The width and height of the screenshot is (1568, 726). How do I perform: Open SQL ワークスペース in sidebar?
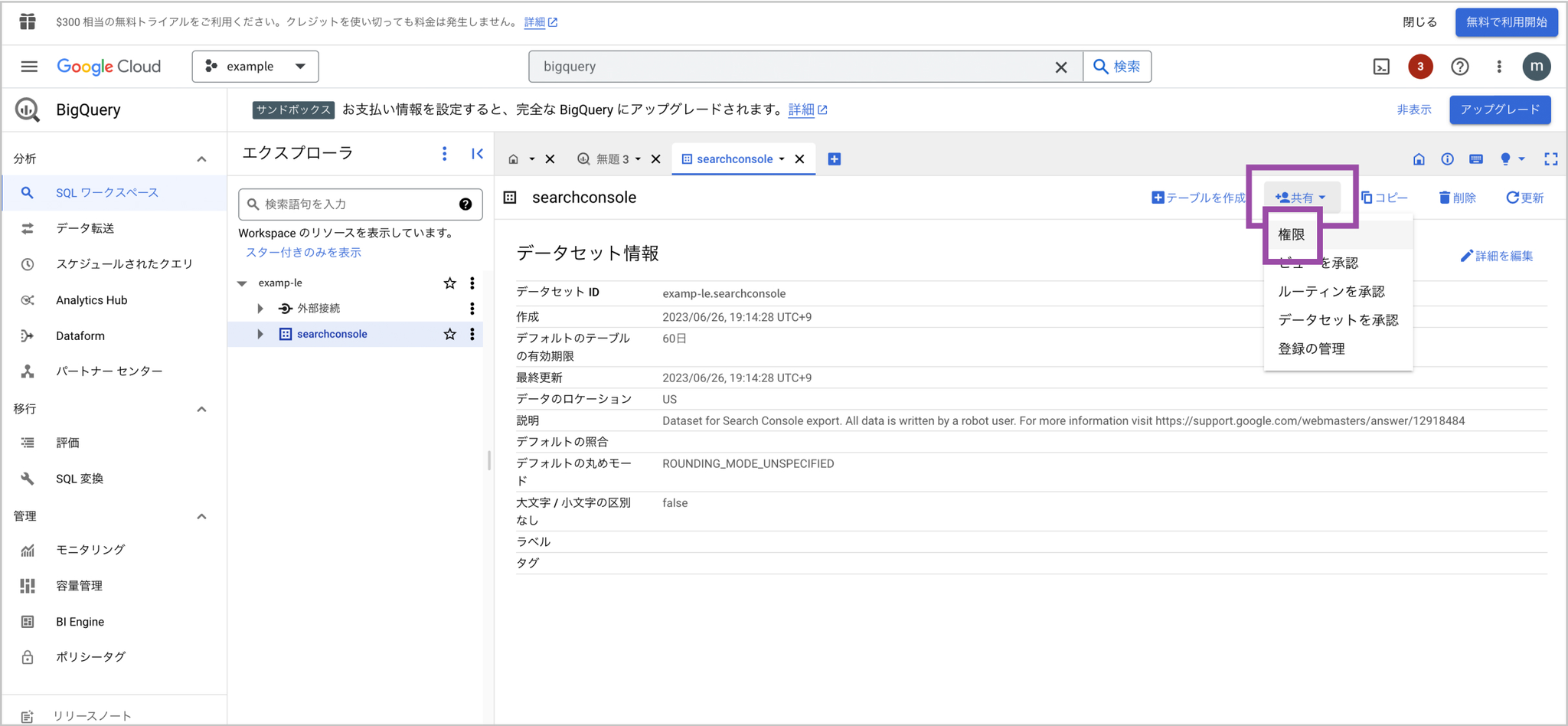(x=114, y=193)
